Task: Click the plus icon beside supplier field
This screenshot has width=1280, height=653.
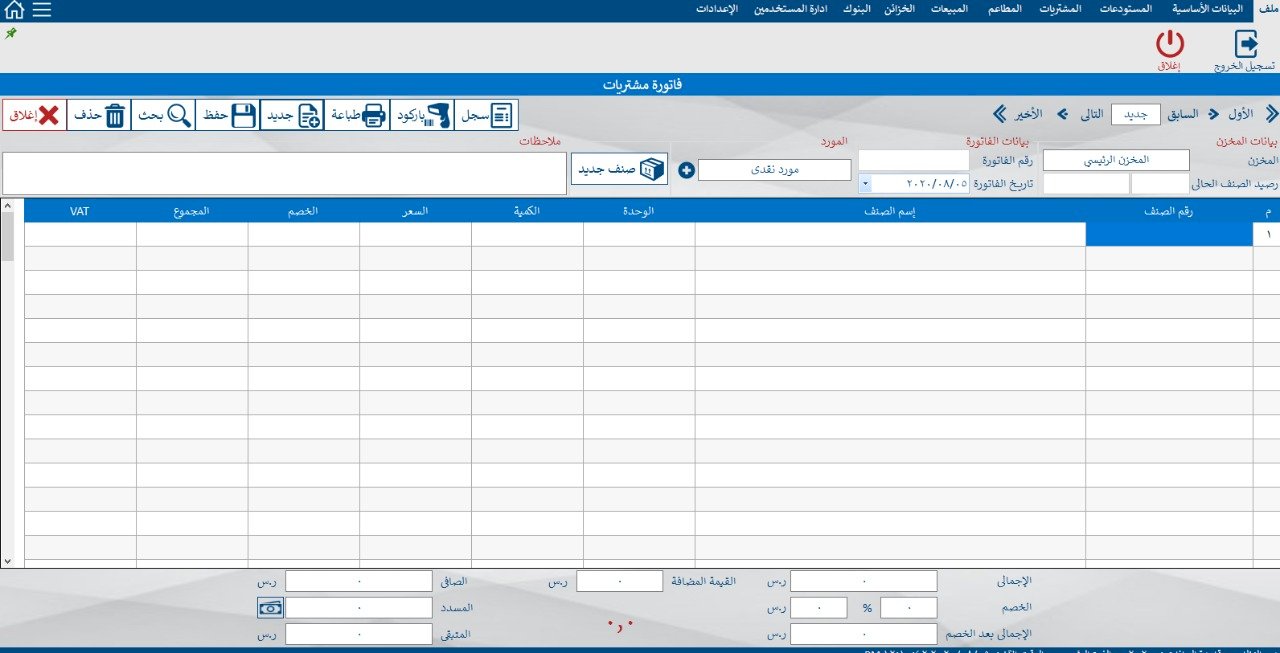Action: pos(686,170)
